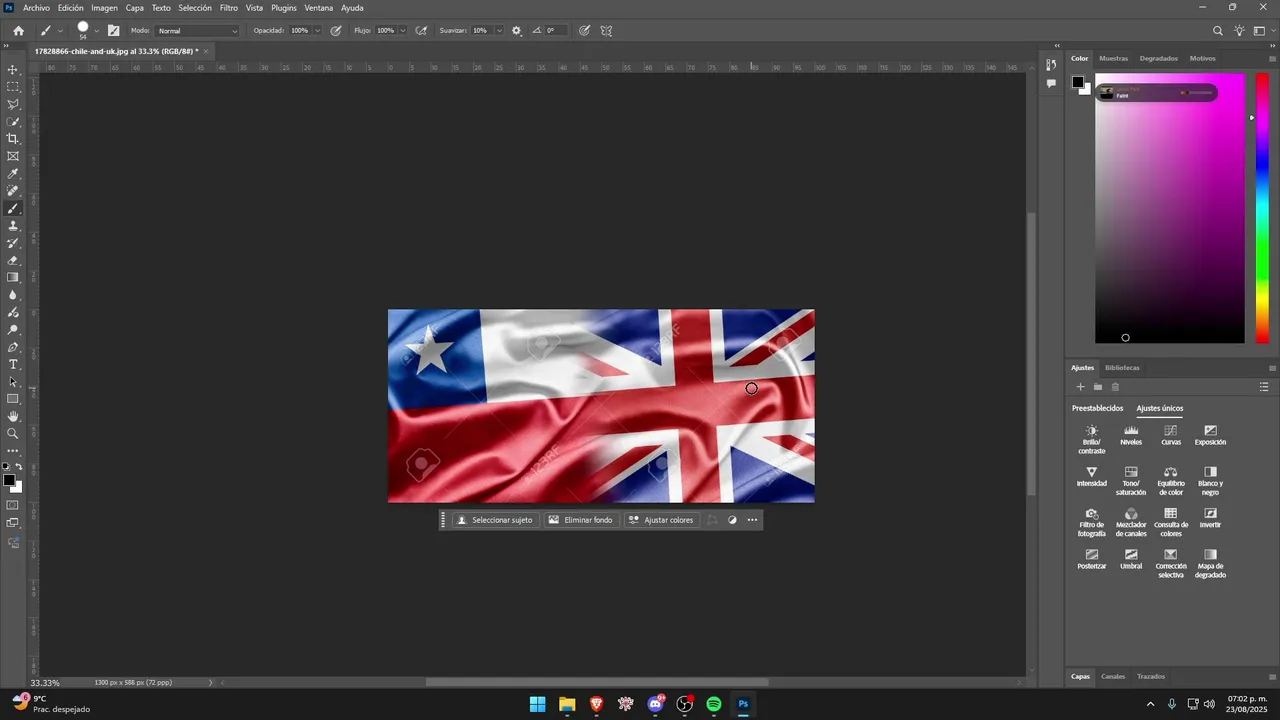
Task: Click the brush angle input field
Action: point(555,31)
